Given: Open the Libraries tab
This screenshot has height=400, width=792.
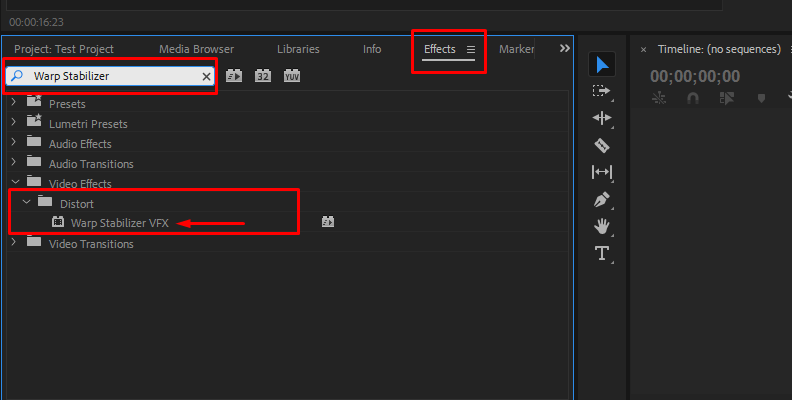Looking at the screenshot, I should (298, 49).
